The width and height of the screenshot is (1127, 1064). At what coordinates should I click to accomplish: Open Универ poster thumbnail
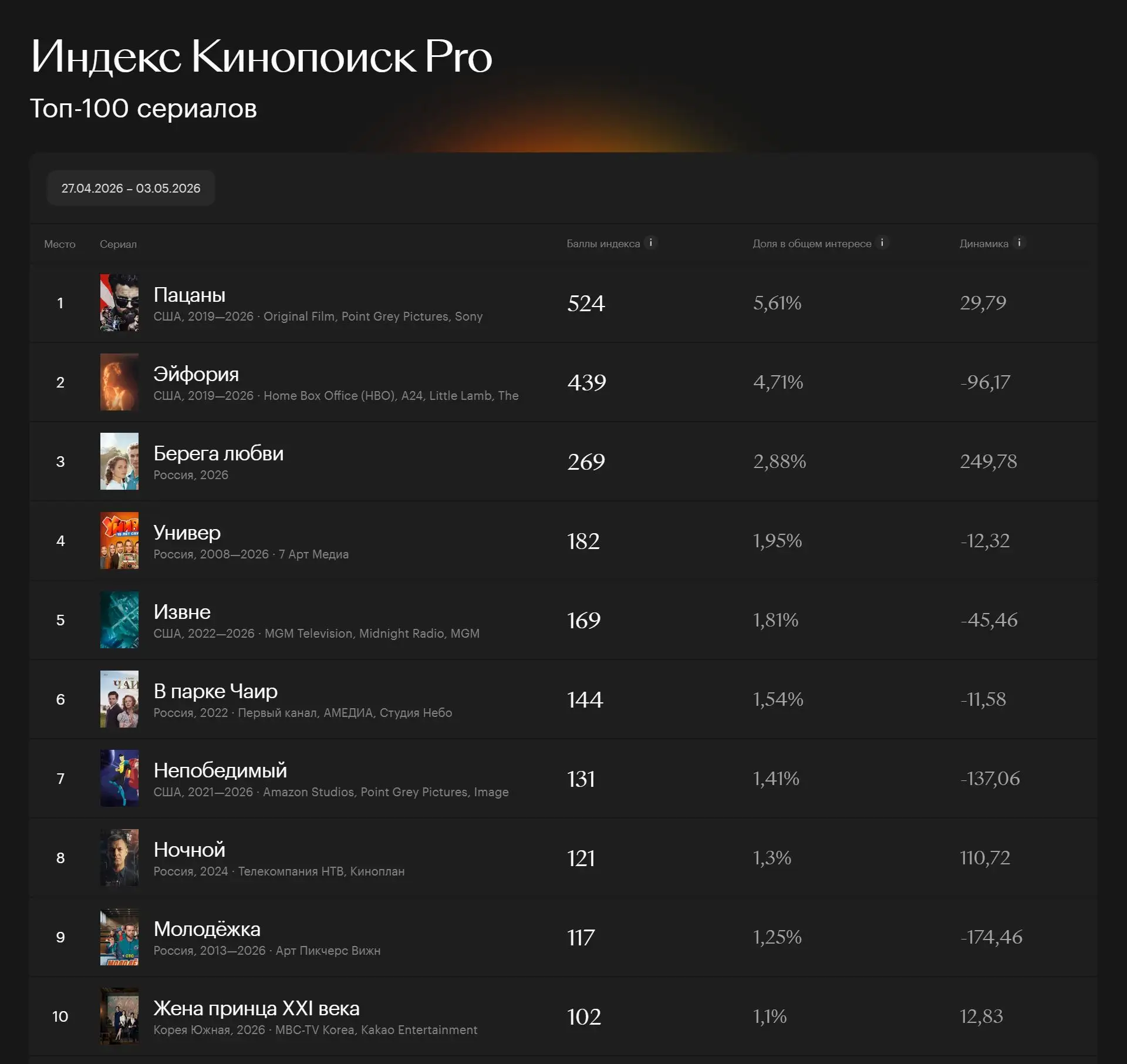pos(119,540)
